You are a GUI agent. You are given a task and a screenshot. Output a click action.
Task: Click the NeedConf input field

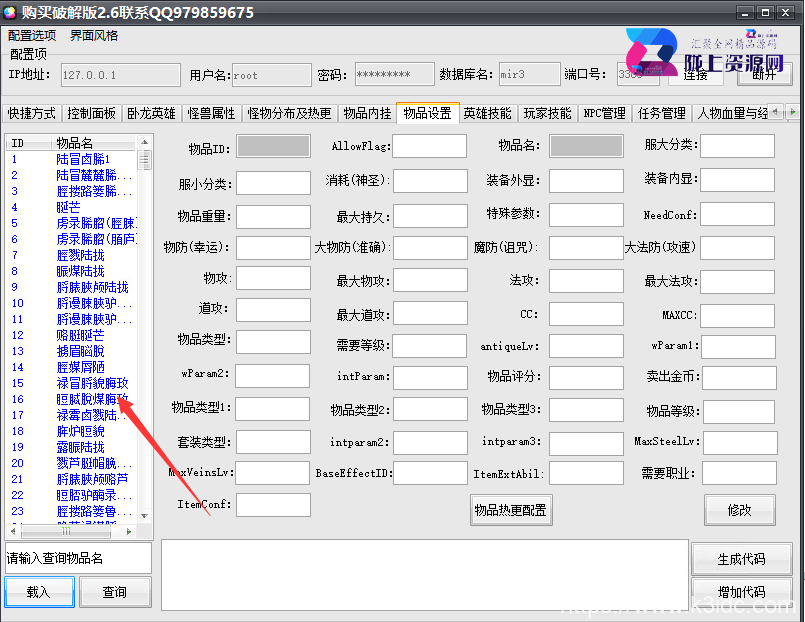pyautogui.click(x=737, y=213)
